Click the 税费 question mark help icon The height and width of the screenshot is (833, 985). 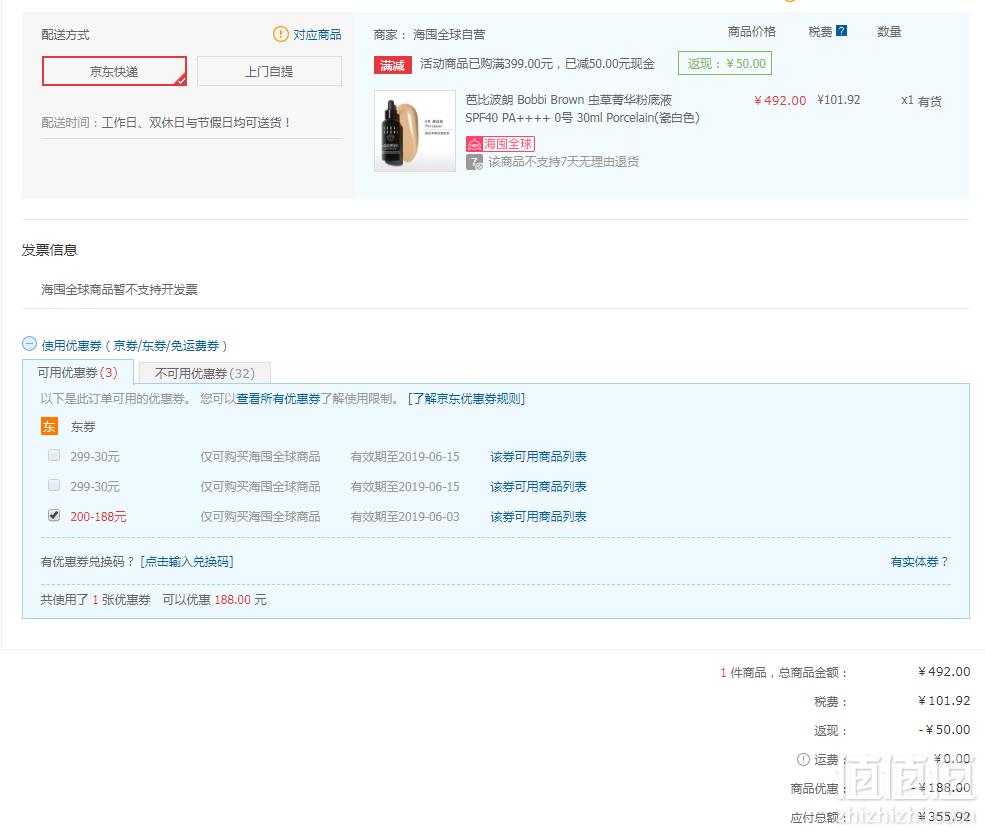point(842,31)
